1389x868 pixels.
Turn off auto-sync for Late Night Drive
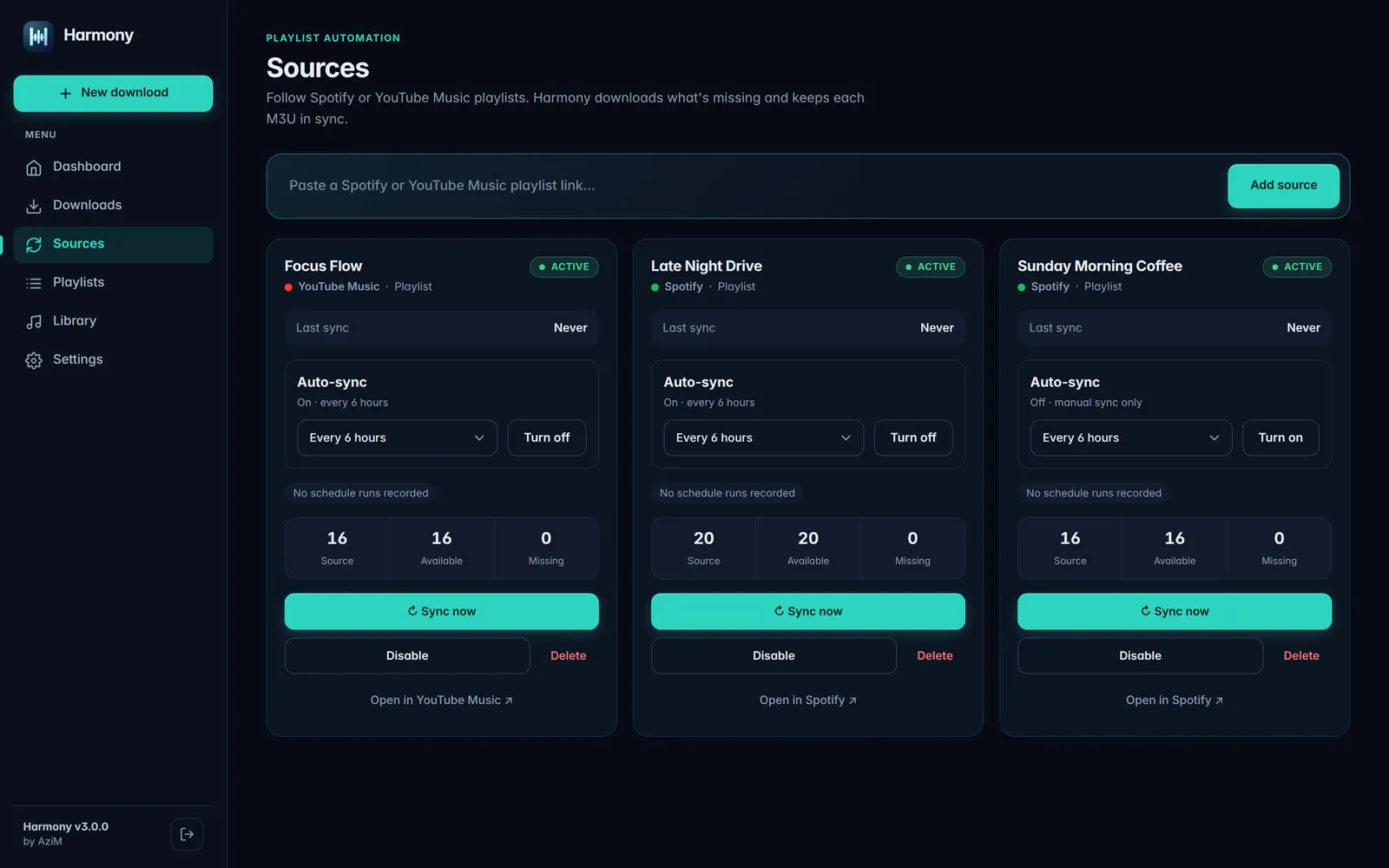point(913,437)
